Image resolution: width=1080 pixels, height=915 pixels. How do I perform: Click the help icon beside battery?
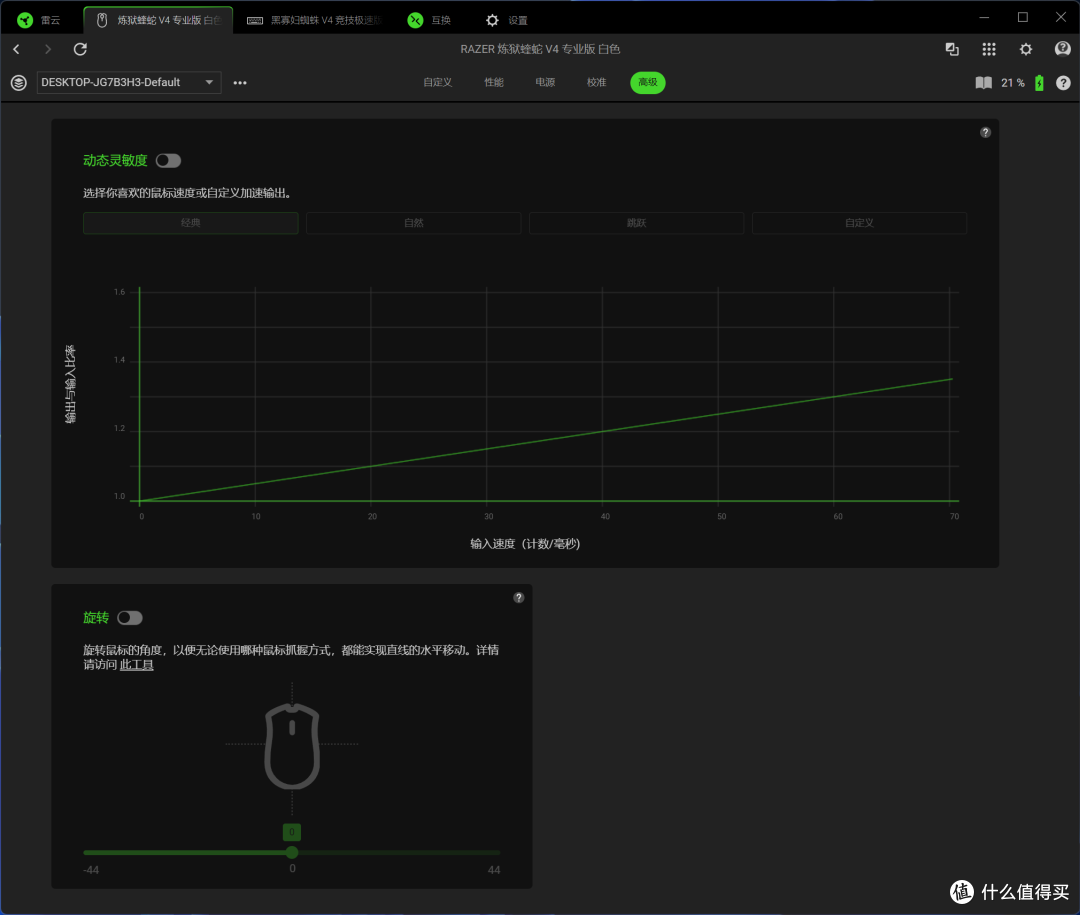[1063, 83]
